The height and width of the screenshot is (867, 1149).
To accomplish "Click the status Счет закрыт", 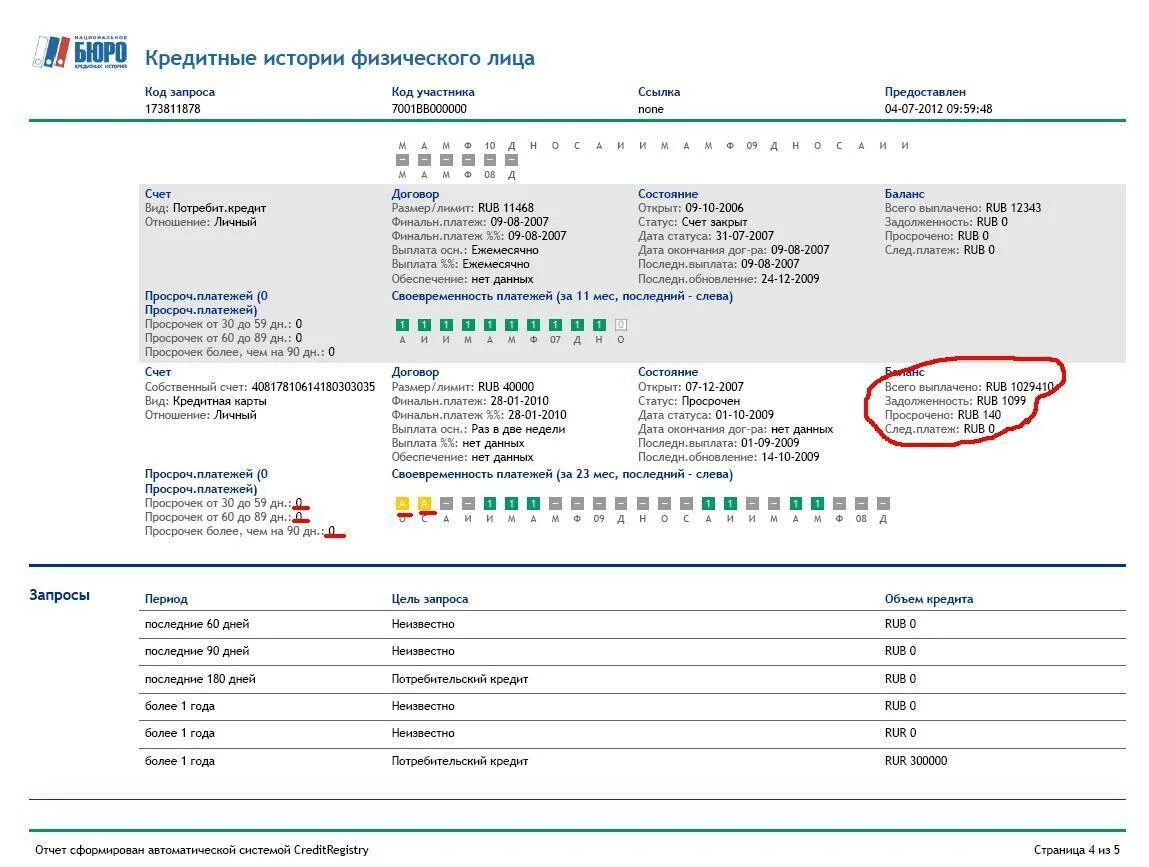I will pyautogui.click(x=714, y=222).
